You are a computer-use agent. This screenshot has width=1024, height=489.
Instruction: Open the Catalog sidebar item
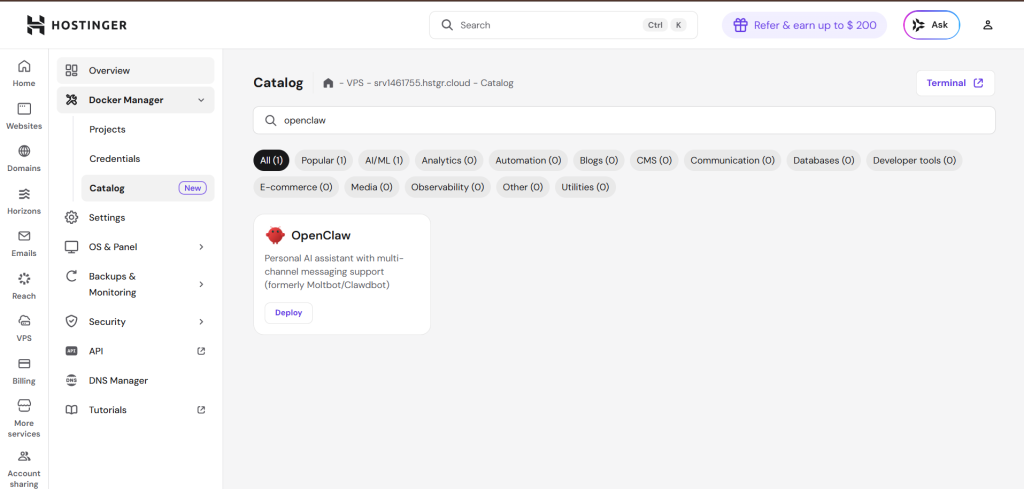point(148,188)
